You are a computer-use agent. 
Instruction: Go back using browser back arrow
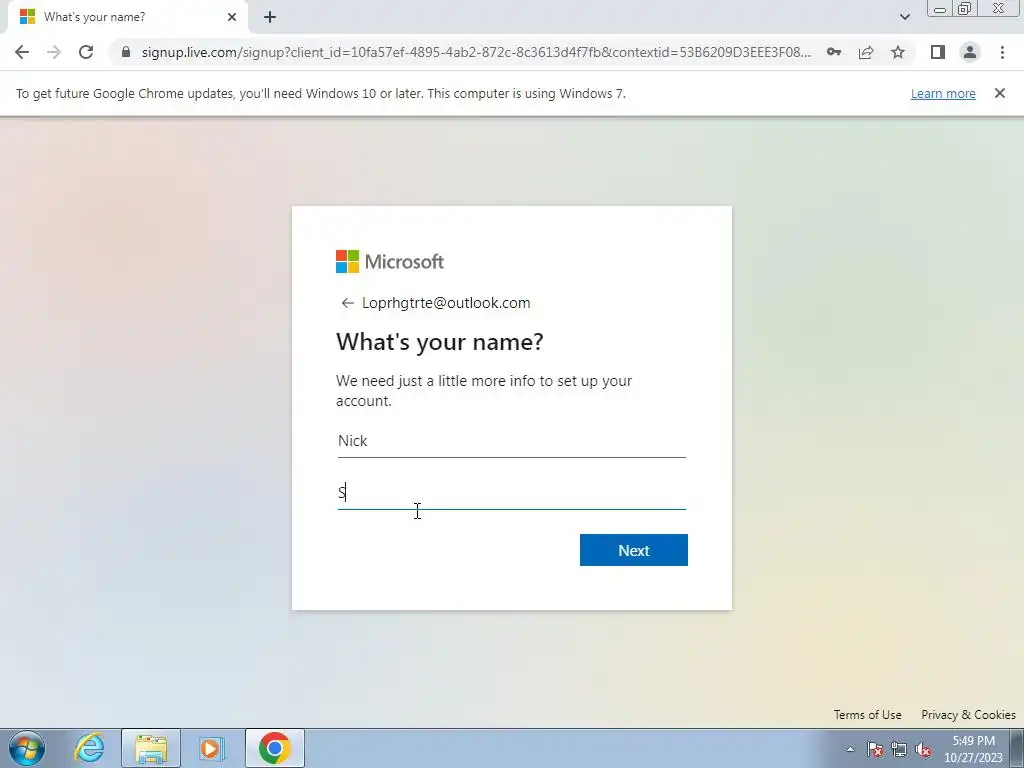pos(22,52)
